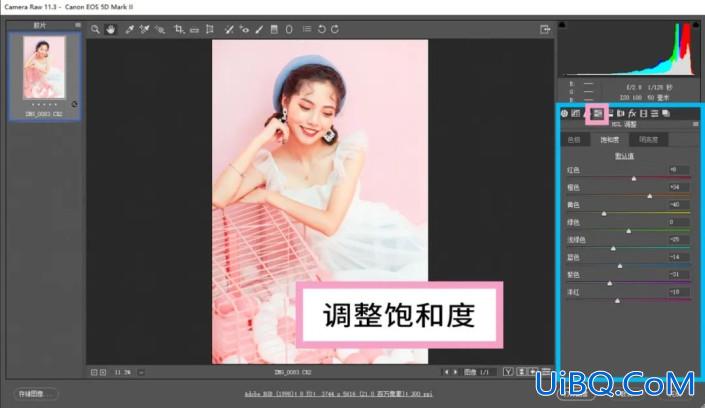The width and height of the screenshot is (705, 408).
Task: Select the Radial Filter tool
Action: click(289, 30)
